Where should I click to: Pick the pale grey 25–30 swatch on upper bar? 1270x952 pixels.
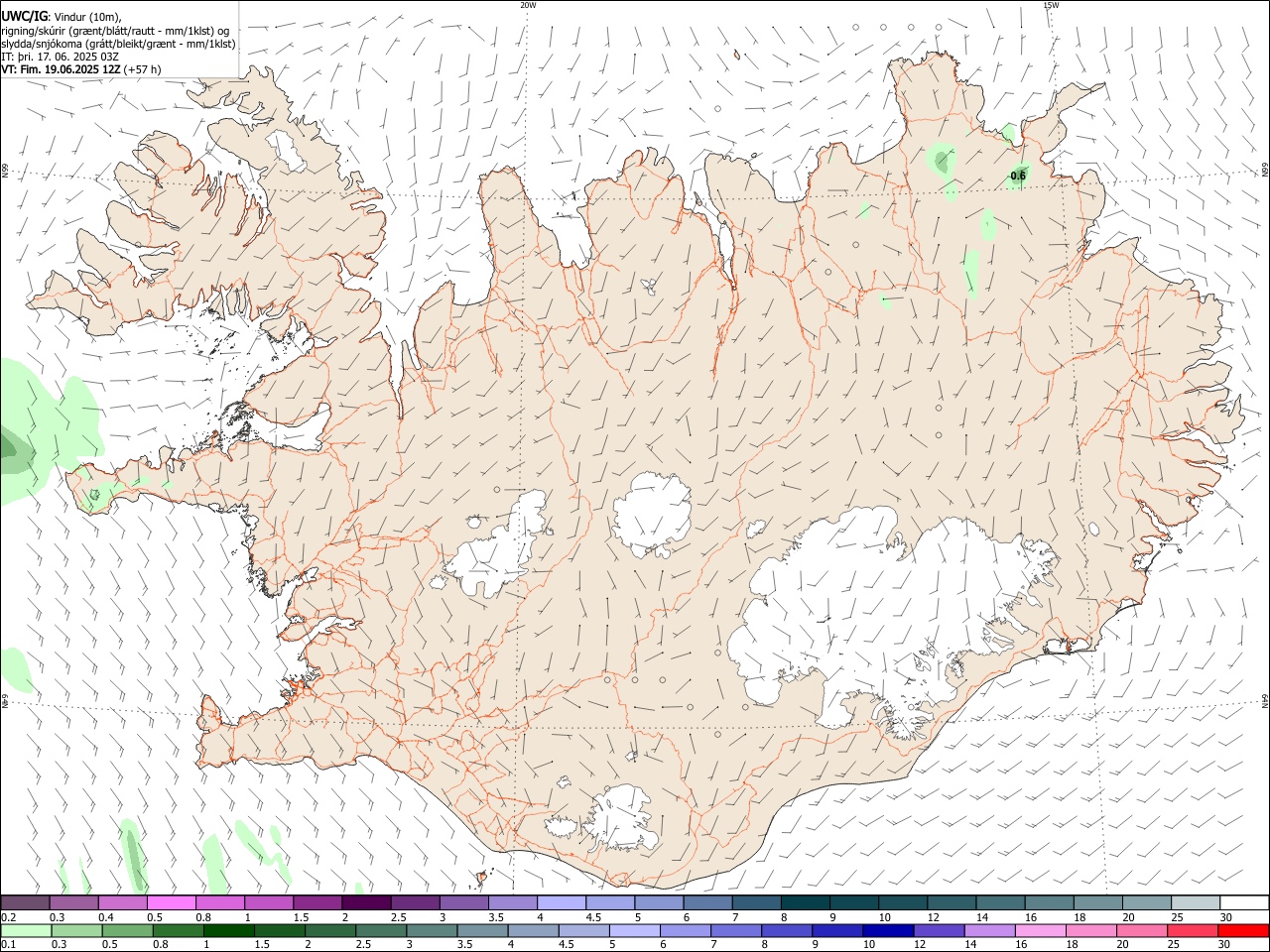pos(1194,902)
